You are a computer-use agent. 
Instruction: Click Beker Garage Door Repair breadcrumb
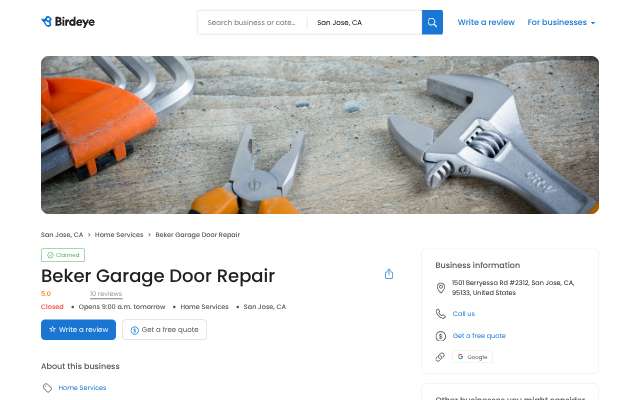click(x=198, y=235)
